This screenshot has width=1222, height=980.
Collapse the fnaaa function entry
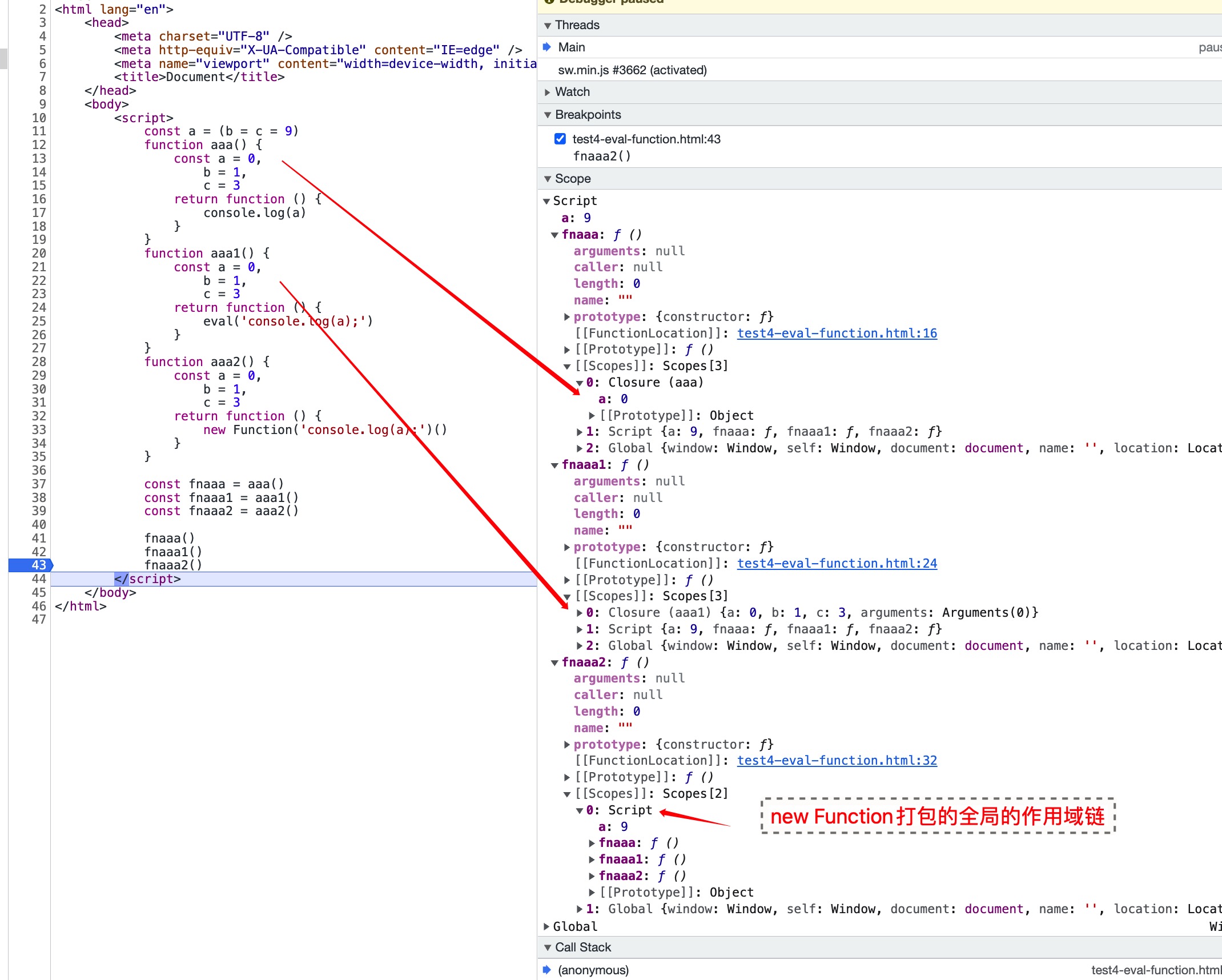(x=554, y=235)
